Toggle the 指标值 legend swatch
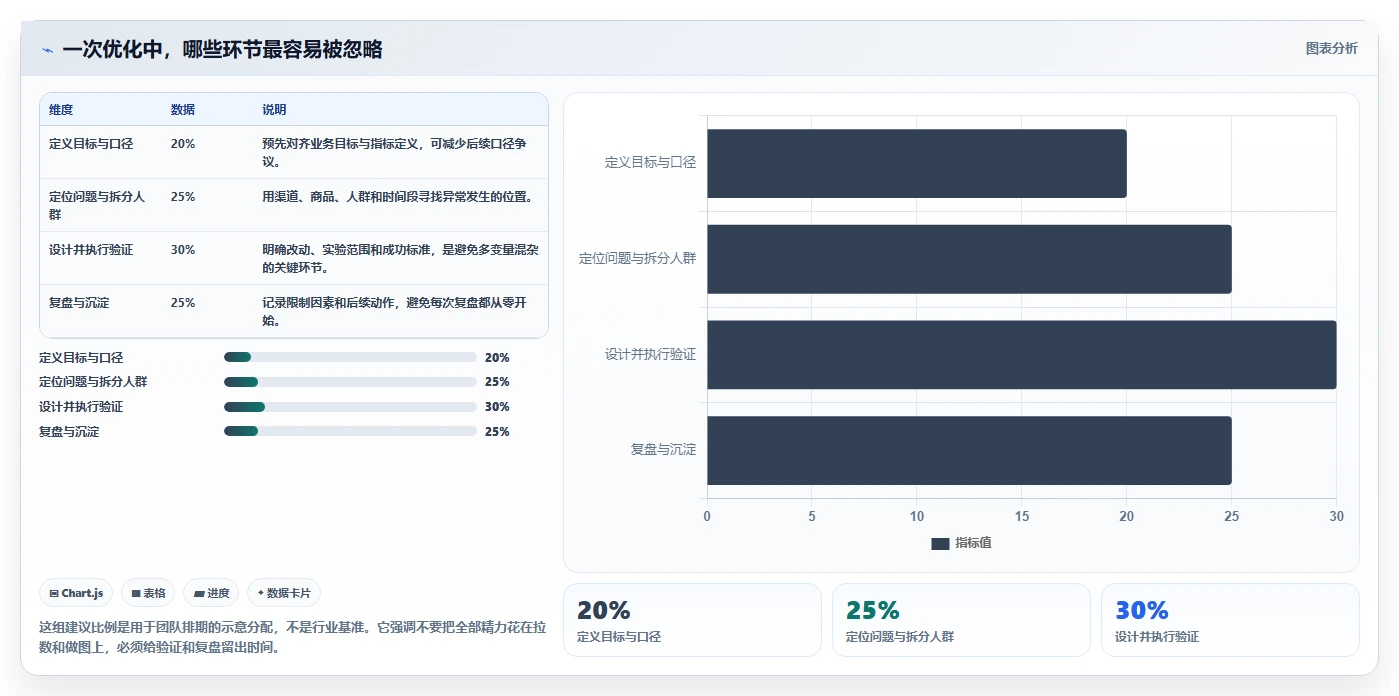1399x696 pixels. coord(940,543)
